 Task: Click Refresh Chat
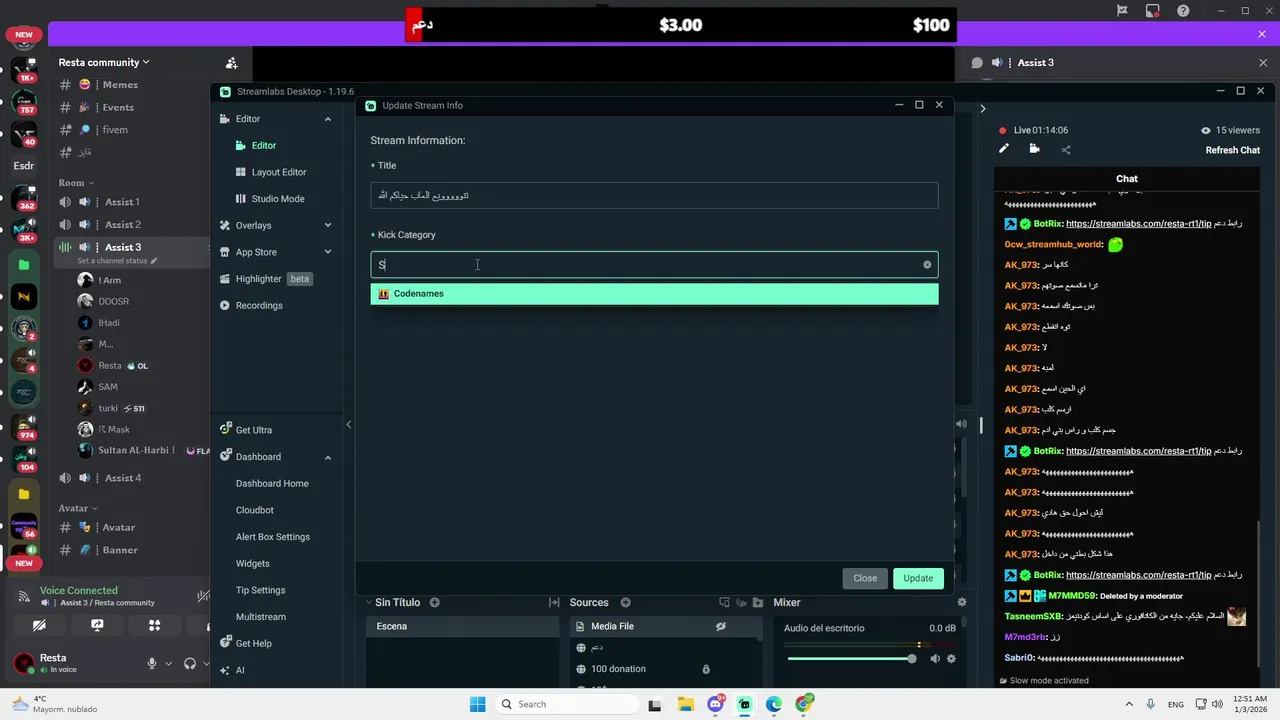[x=1232, y=150]
